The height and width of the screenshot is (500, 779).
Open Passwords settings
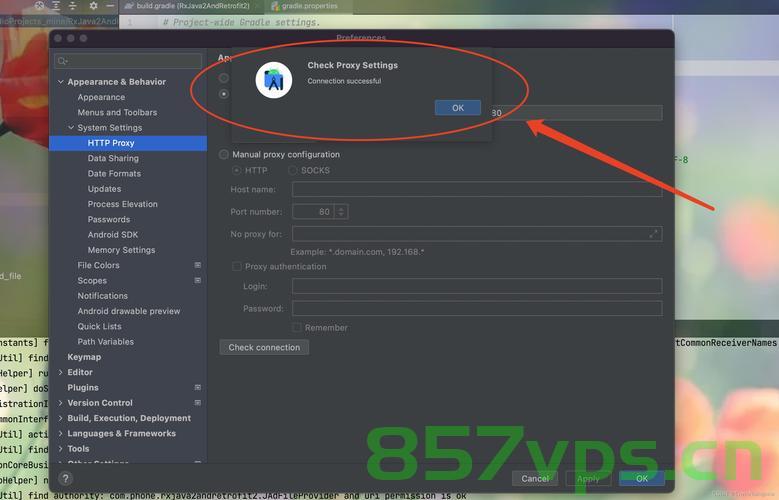pos(109,219)
